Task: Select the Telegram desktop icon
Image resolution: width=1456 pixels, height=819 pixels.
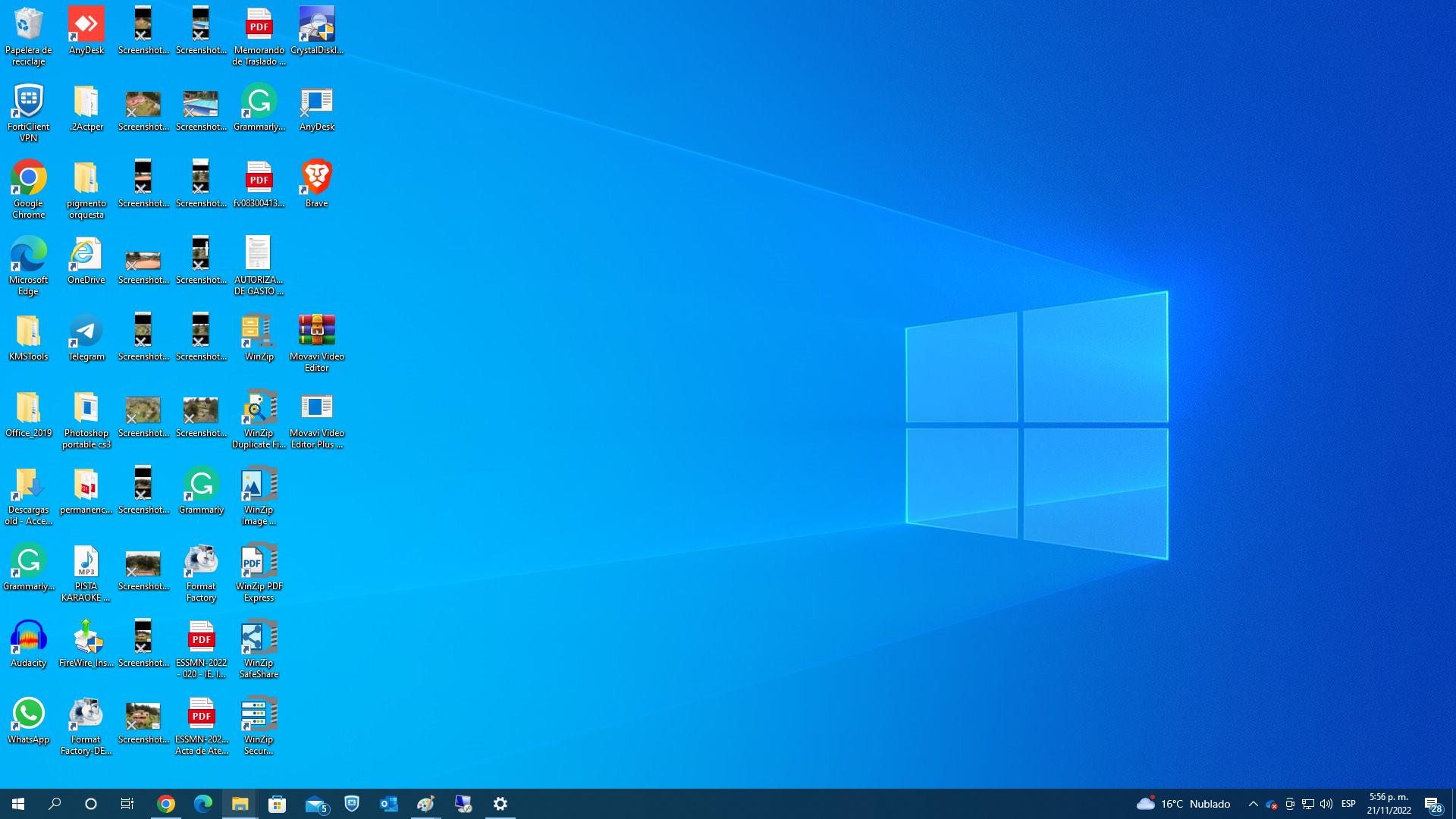Action: (x=86, y=332)
